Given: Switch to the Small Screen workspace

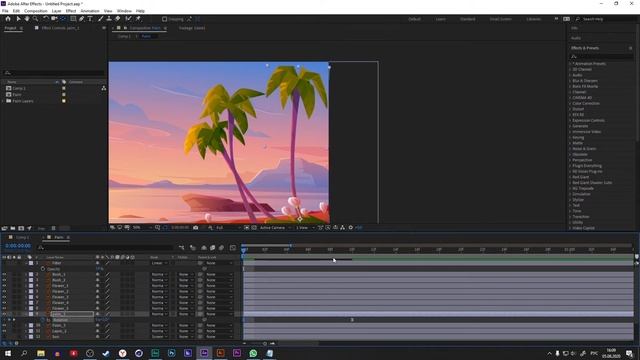Looking at the screenshot, I should (x=500, y=19).
